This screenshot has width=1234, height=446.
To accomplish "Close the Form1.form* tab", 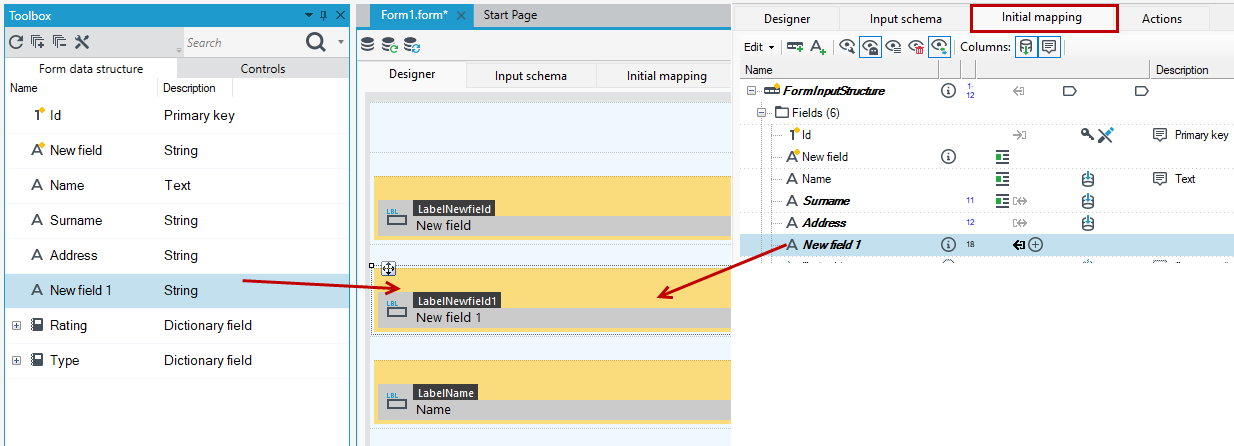I will 461,16.
